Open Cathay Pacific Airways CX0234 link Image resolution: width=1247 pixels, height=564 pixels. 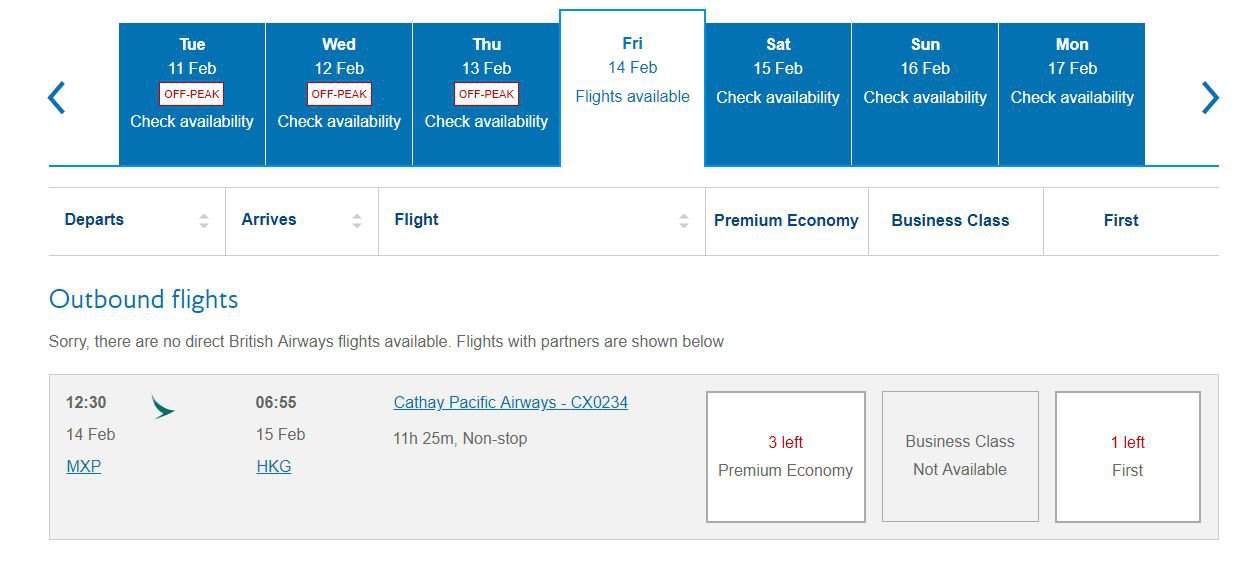tap(510, 403)
